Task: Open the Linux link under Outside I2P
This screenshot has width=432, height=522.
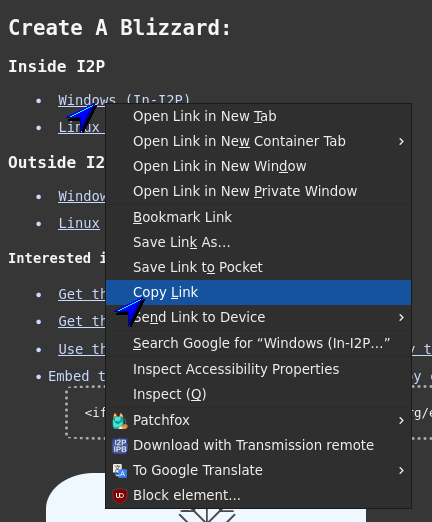Action: pyautogui.click(x=79, y=223)
